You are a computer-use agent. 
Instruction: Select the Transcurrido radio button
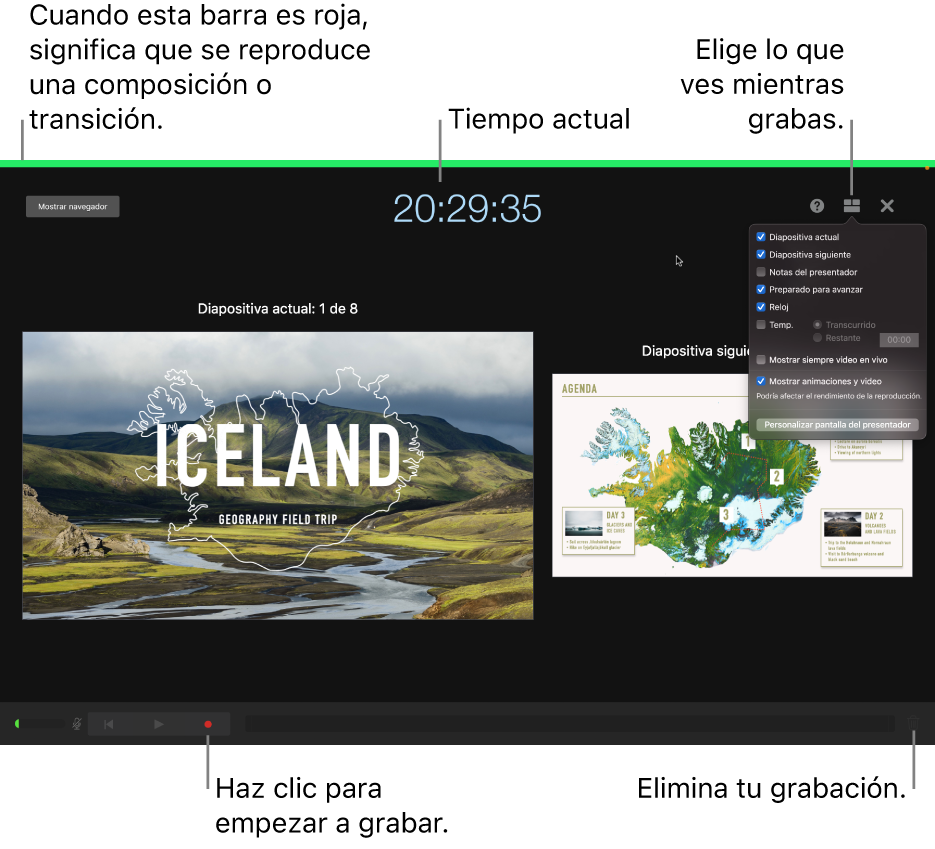(x=818, y=323)
